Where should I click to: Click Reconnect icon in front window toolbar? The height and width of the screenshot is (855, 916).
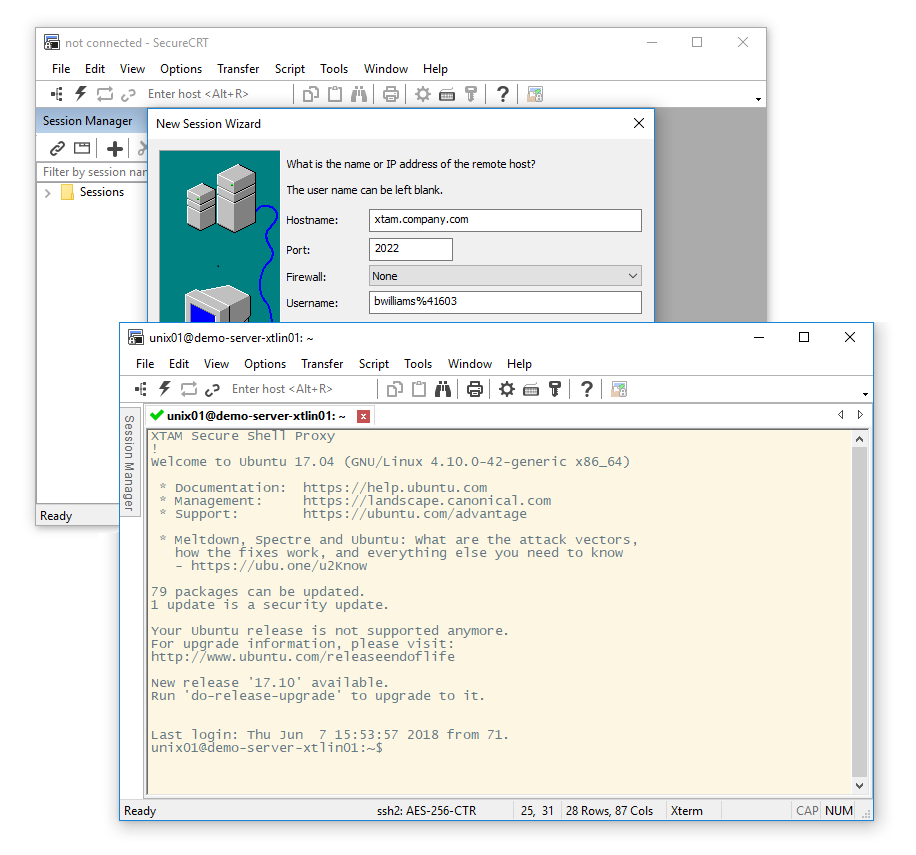(189, 389)
